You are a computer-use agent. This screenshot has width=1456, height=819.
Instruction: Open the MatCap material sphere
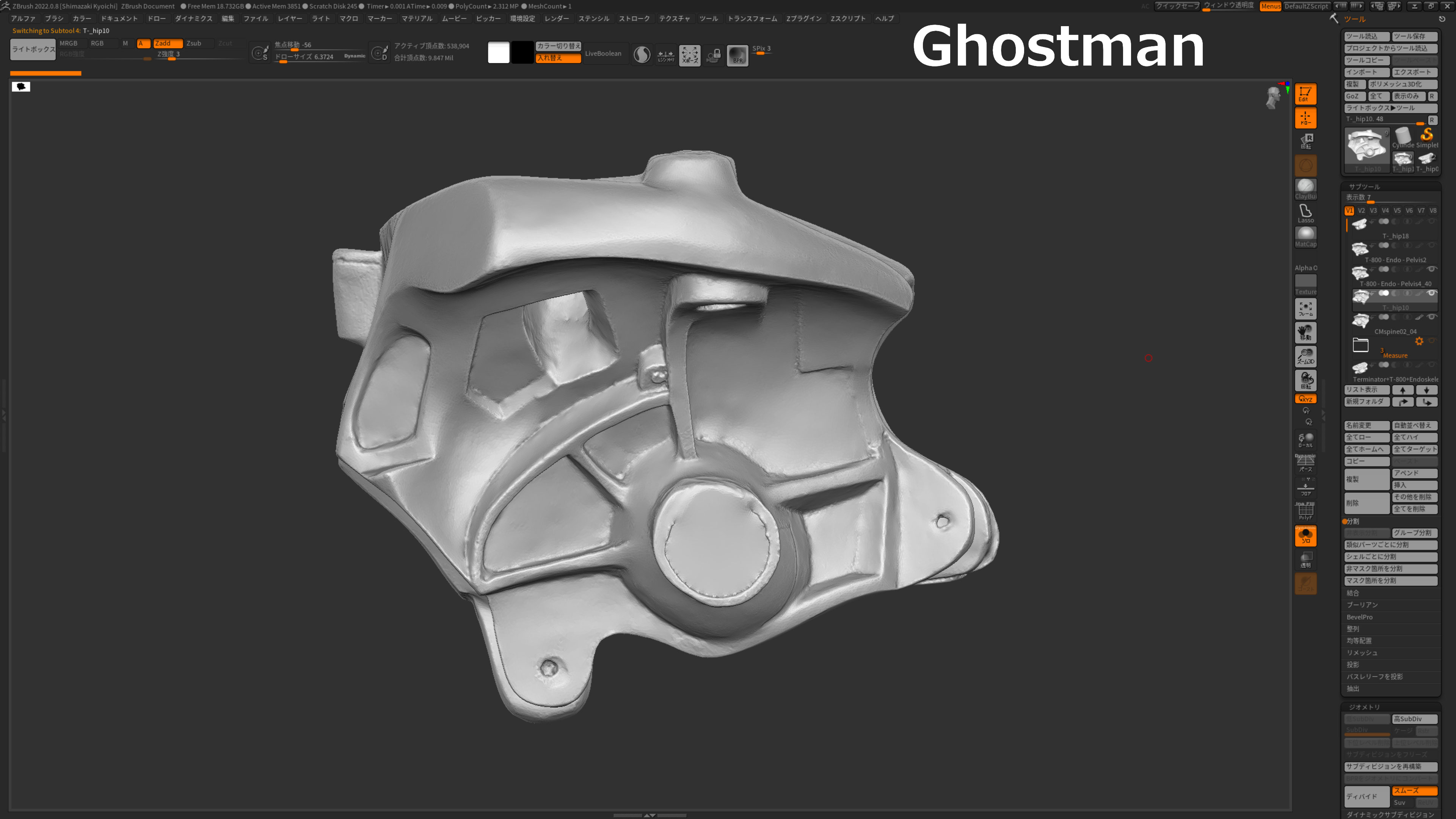(1305, 236)
